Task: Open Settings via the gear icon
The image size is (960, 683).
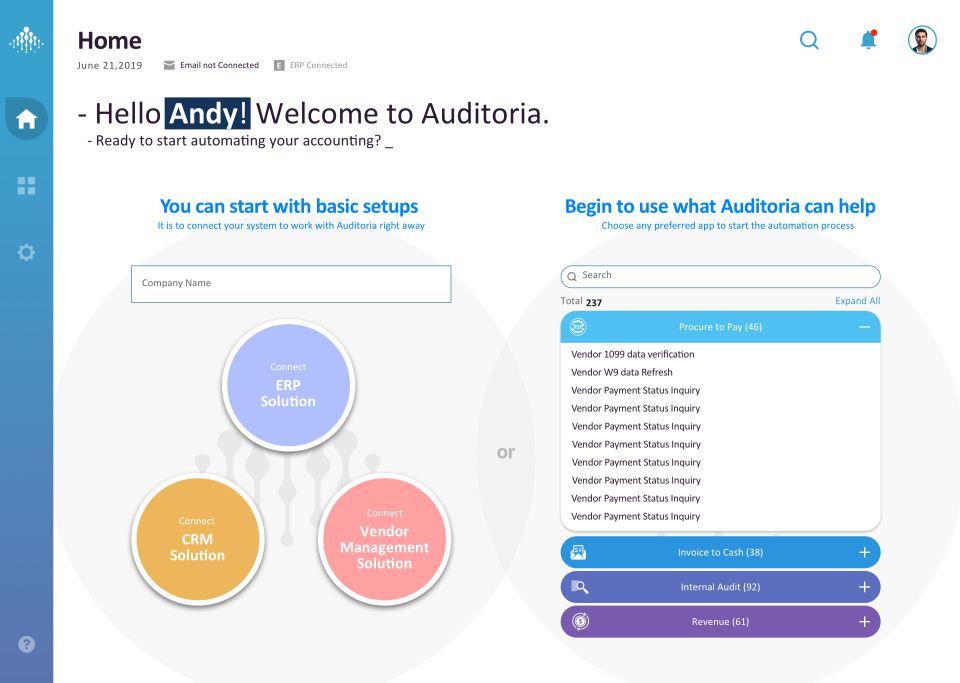Action: [x=26, y=252]
